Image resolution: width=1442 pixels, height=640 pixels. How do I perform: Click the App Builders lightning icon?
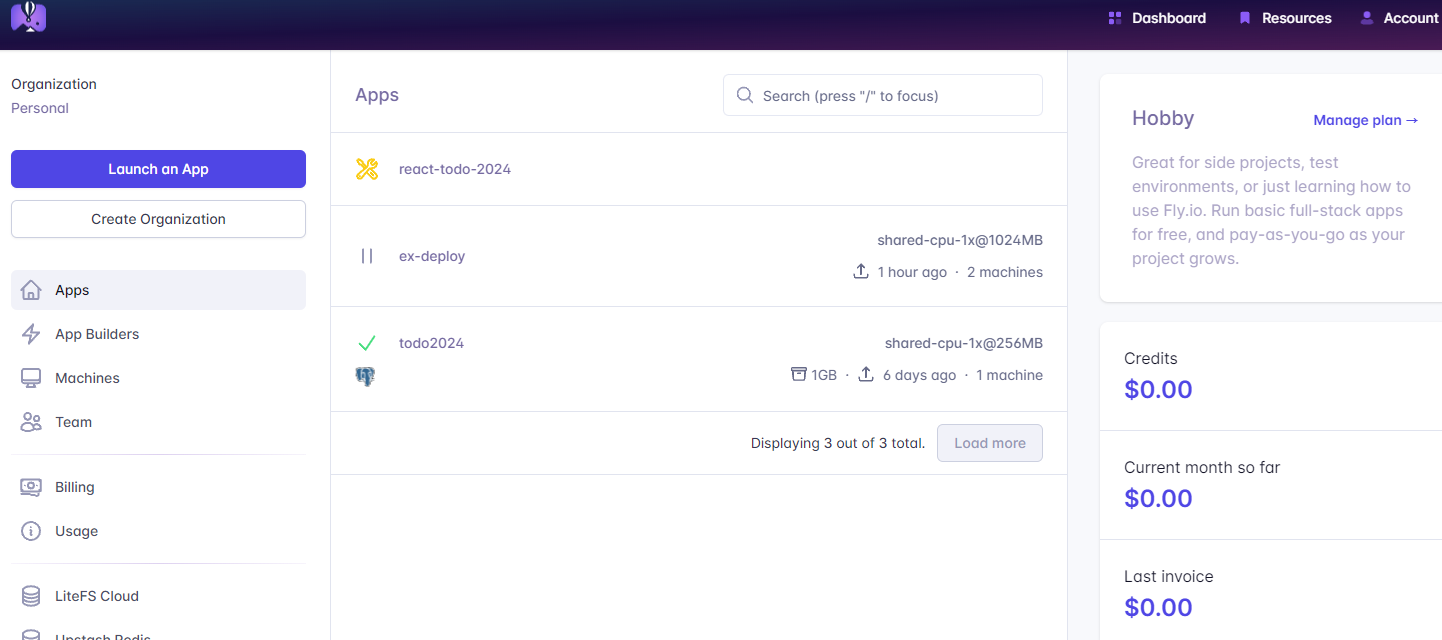click(x=31, y=334)
